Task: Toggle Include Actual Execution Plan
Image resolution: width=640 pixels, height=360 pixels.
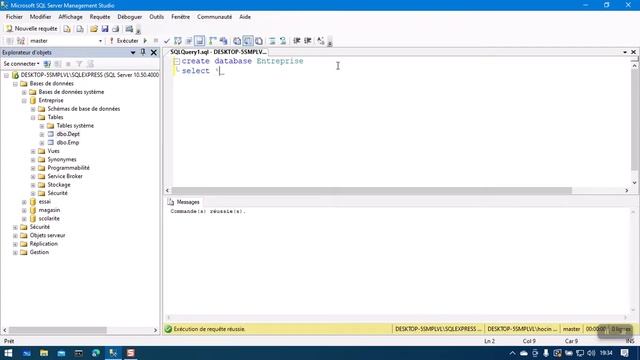Action: click(213, 41)
